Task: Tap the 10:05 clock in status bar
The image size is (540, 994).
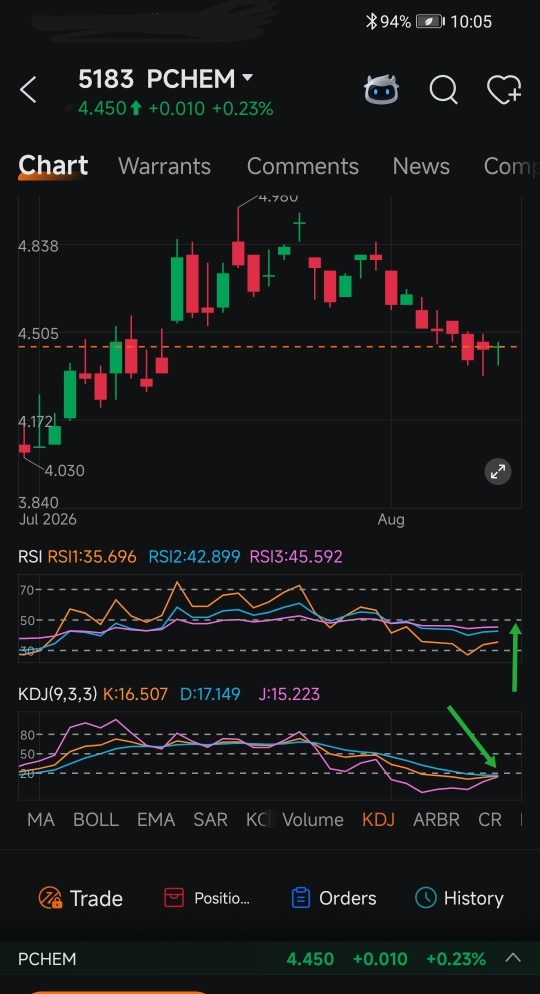Action: click(471, 21)
